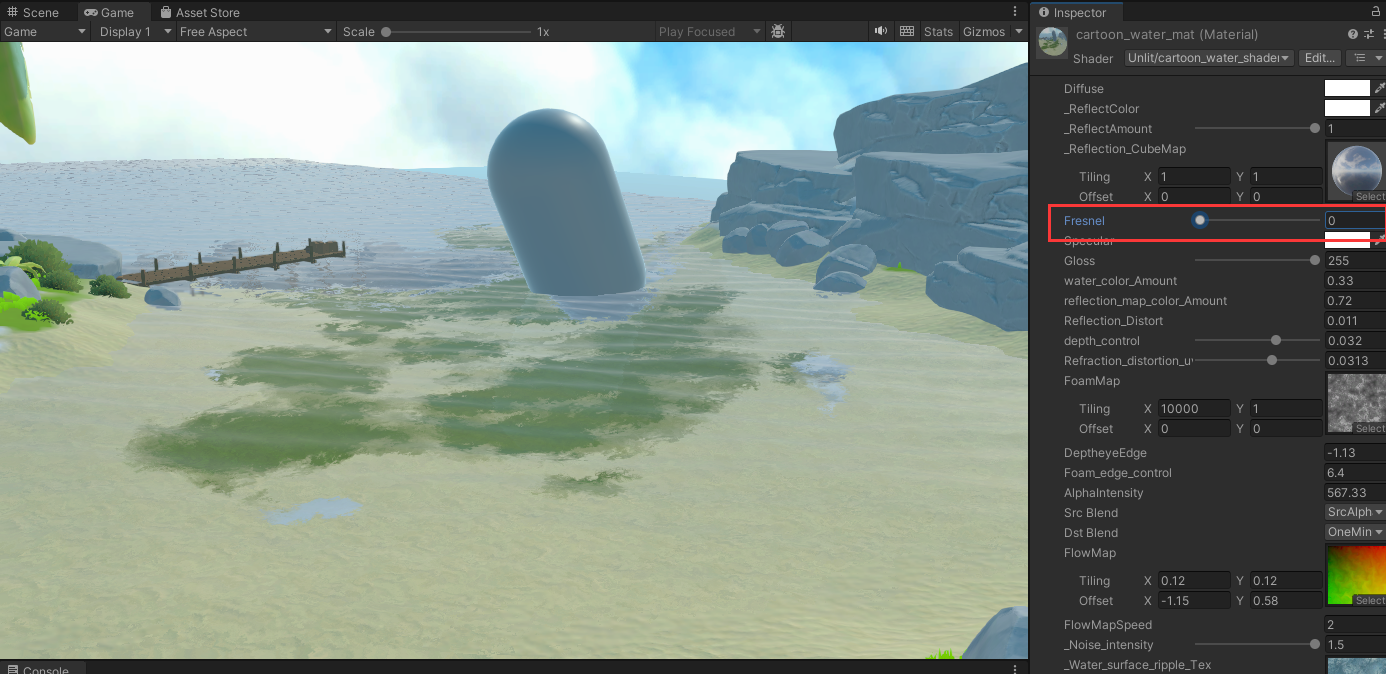Click the FlowMapSpeed field
Image resolution: width=1386 pixels, height=674 pixels.
pyautogui.click(x=1355, y=624)
